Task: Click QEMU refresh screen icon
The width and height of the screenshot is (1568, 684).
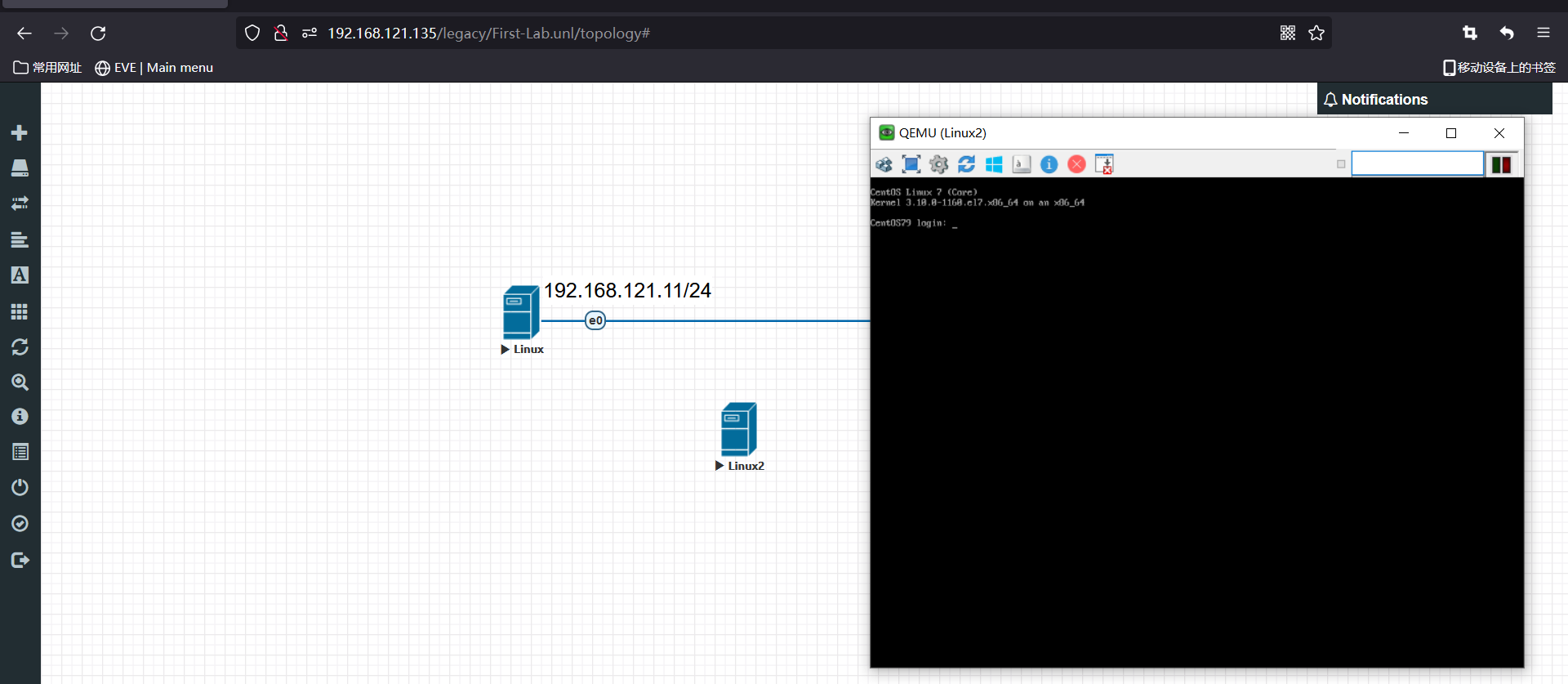Action: [x=966, y=164]
